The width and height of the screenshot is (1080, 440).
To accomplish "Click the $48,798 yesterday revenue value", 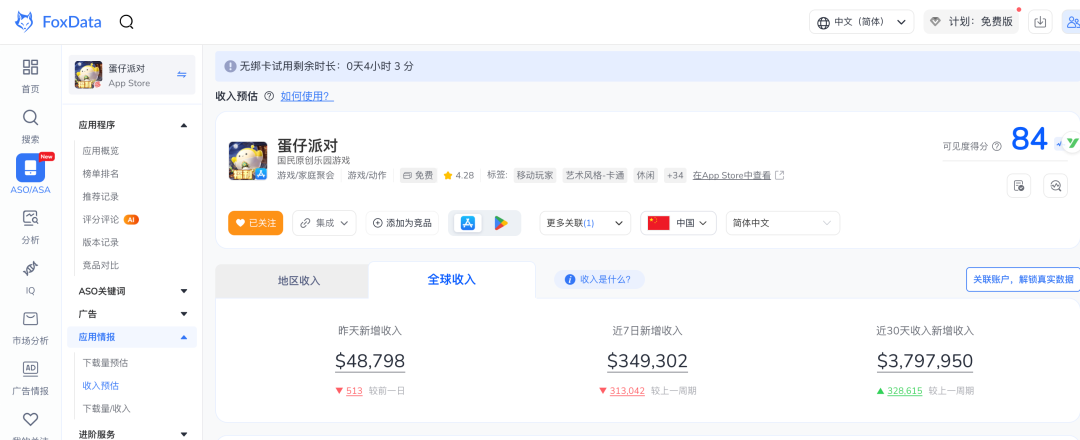I will click(370, 361).
